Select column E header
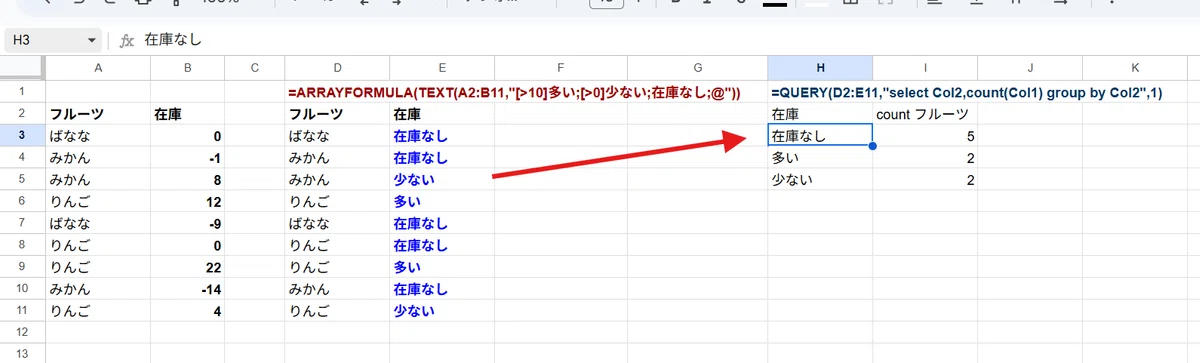This screenshot has width=1200, height=363. (x=442, y=68)
